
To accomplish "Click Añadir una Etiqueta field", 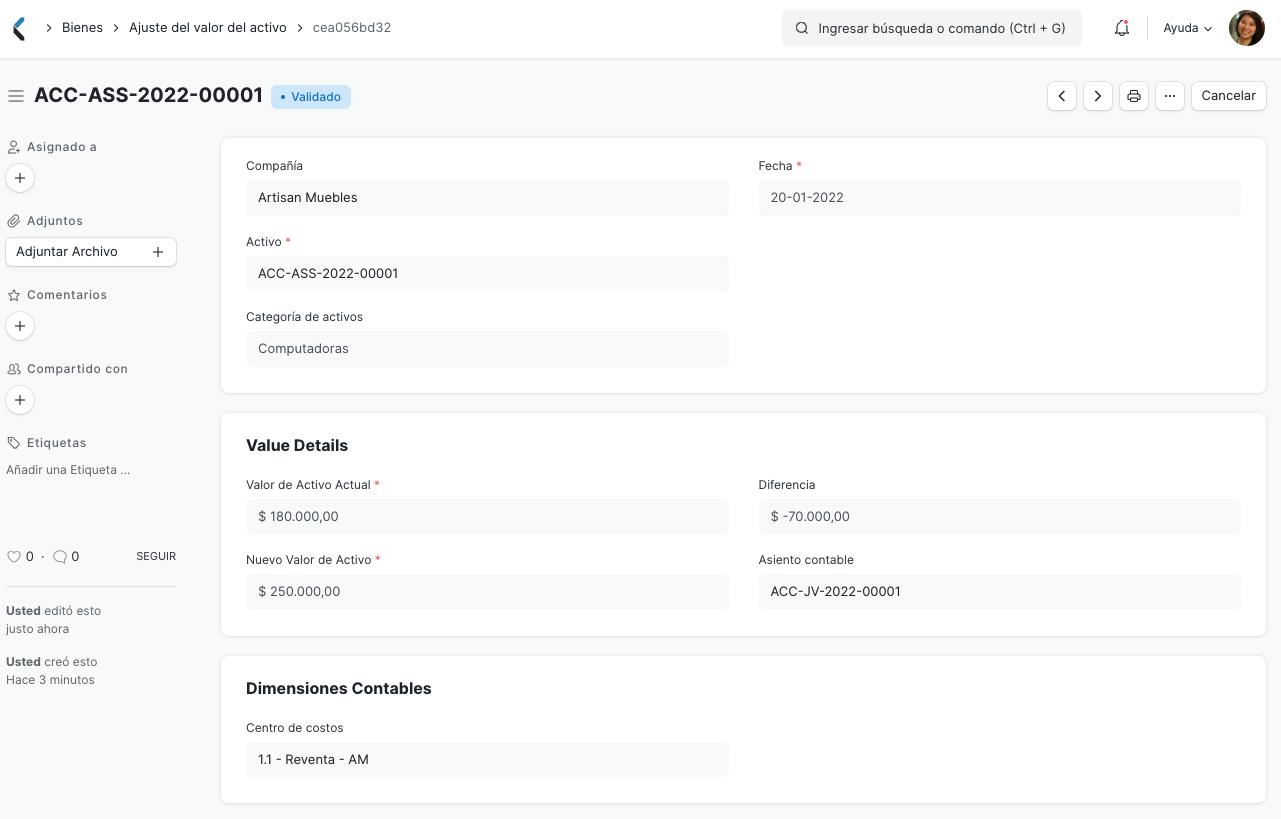I will (68, 469).
